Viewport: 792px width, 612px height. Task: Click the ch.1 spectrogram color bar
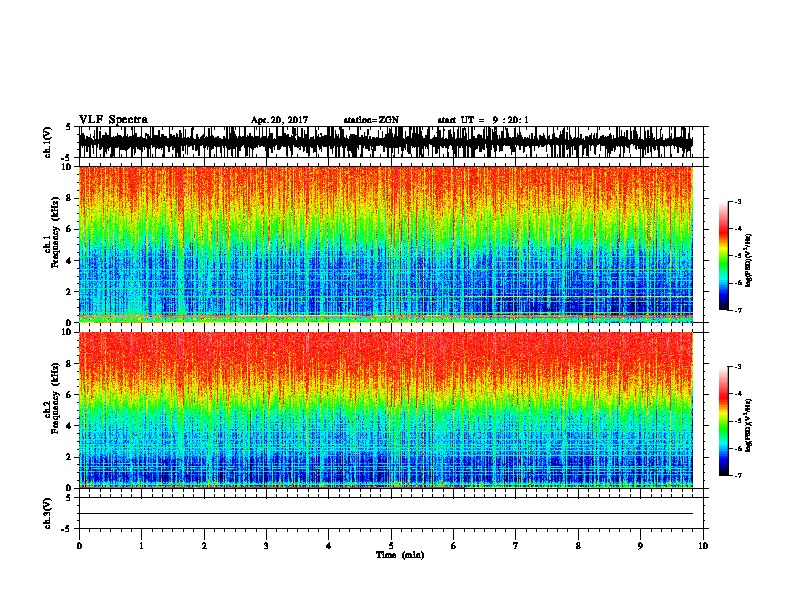tap(723, 255)
